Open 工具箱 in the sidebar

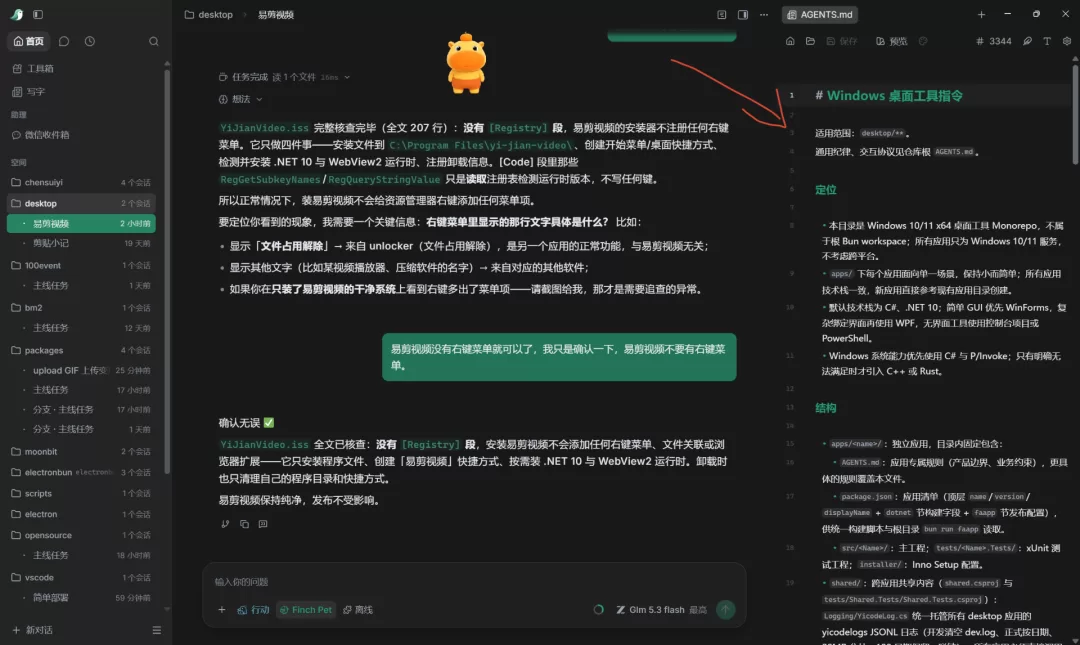coord(40,68)
